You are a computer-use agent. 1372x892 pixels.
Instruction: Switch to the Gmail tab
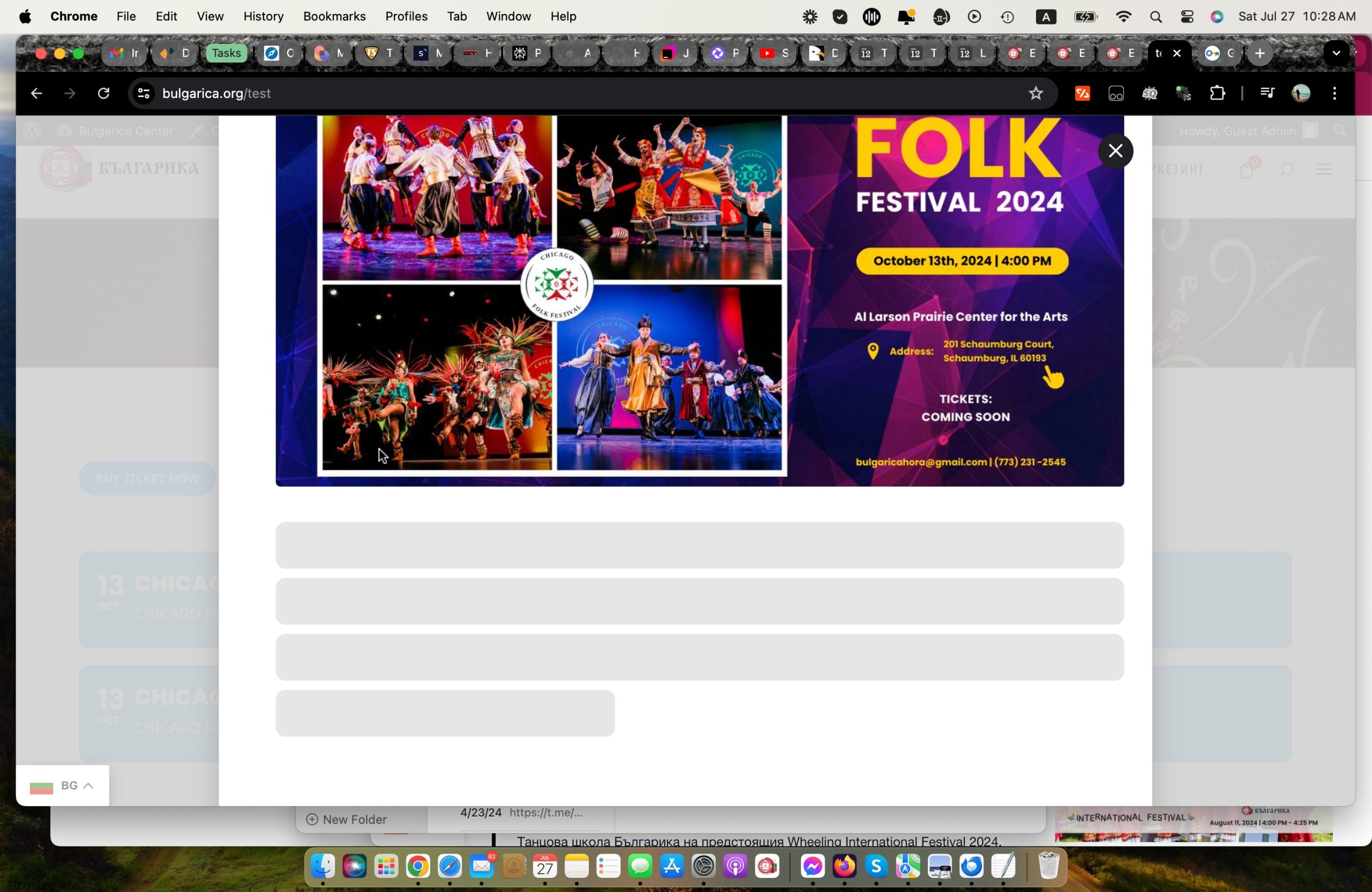124,54
